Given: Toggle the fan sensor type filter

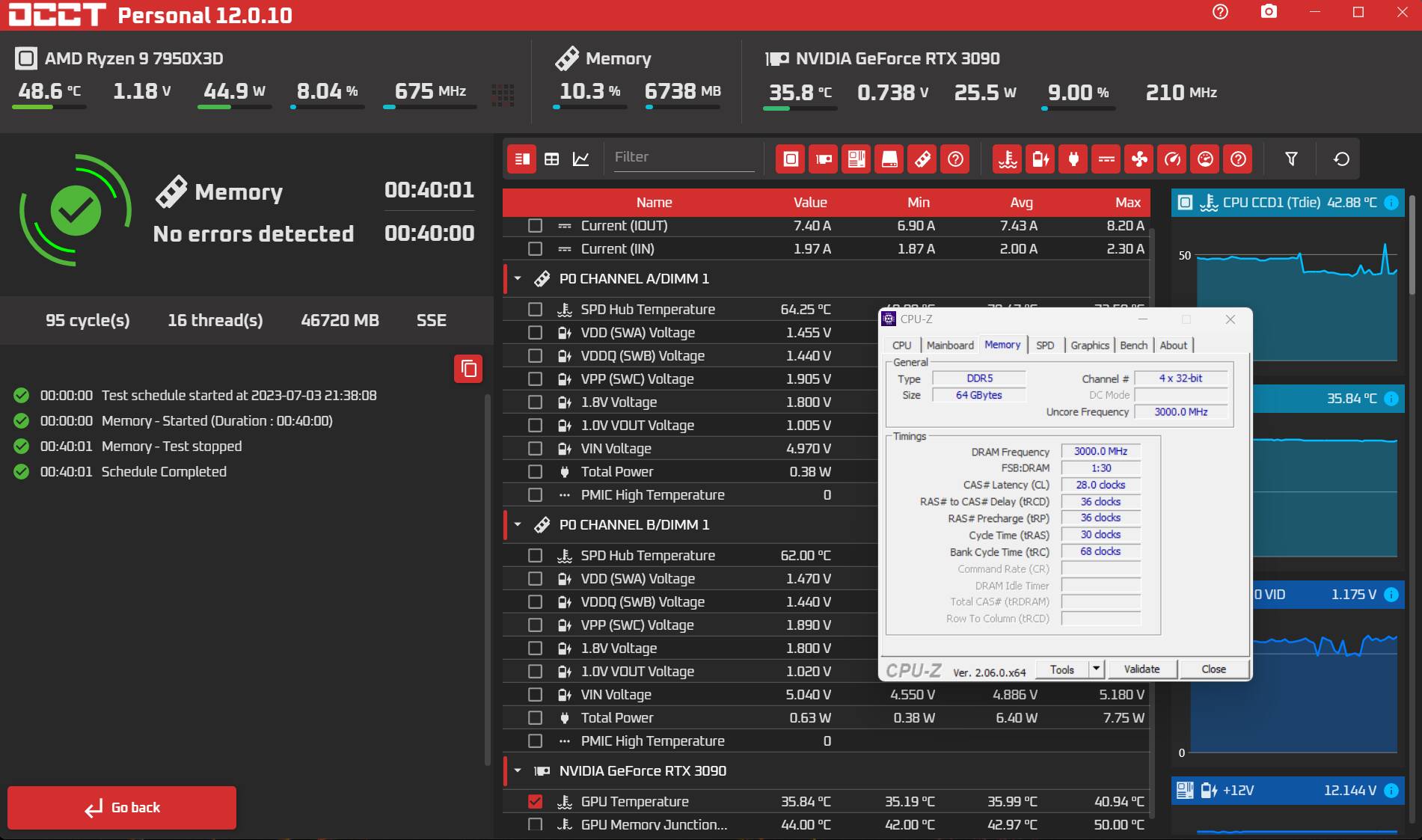Looking at the screenshot, I should point(1139,159).
